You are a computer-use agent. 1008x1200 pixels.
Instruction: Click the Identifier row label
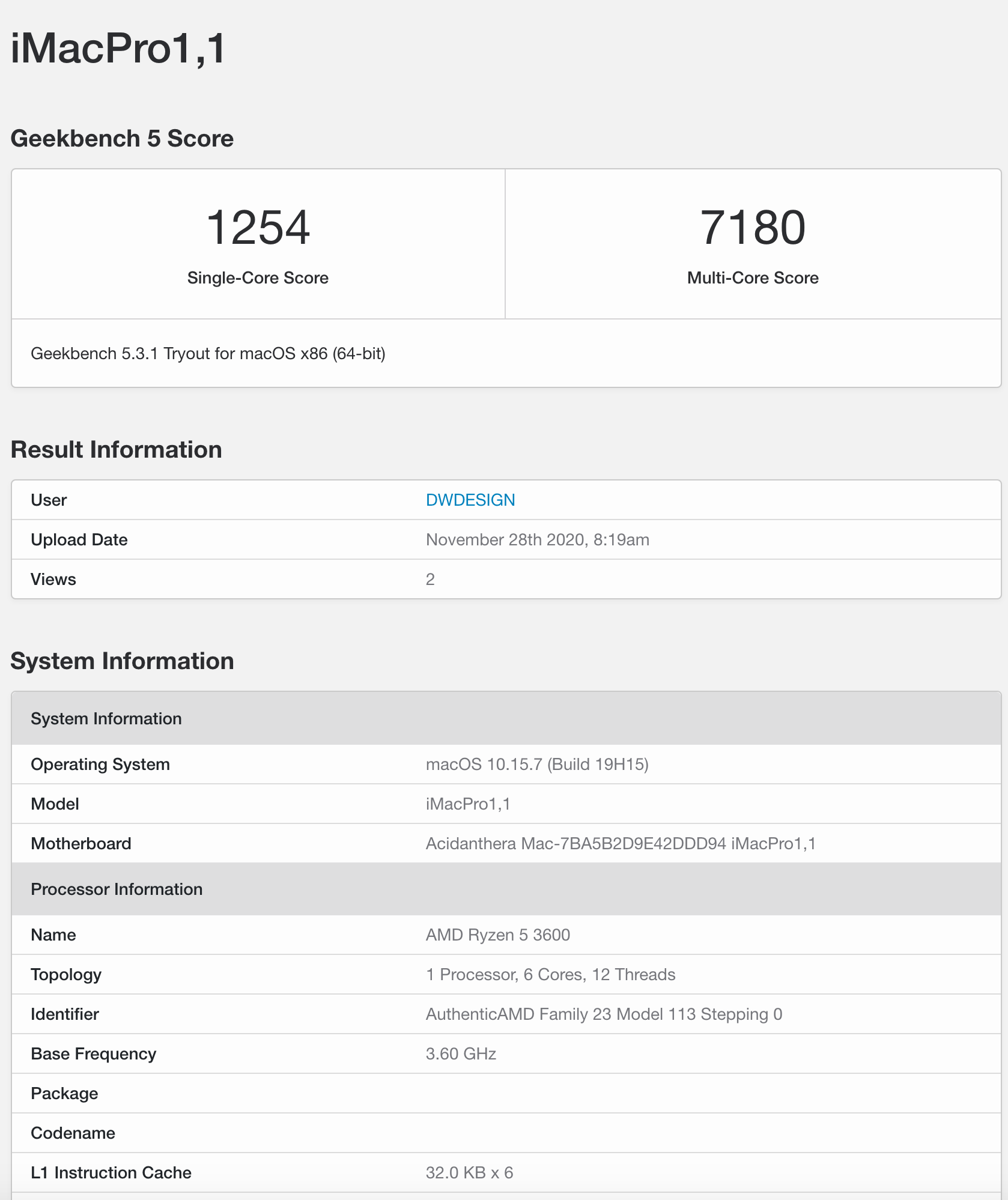[65, 1014]
